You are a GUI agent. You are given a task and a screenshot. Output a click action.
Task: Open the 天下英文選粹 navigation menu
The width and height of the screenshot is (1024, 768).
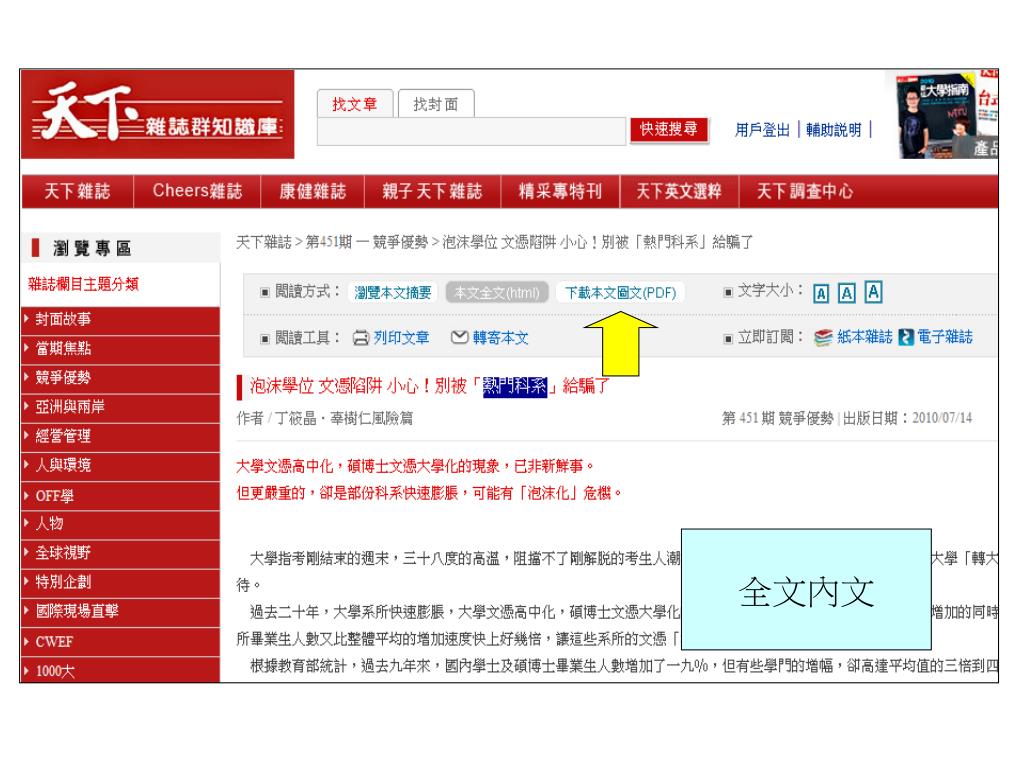click(x=679, y=191)
